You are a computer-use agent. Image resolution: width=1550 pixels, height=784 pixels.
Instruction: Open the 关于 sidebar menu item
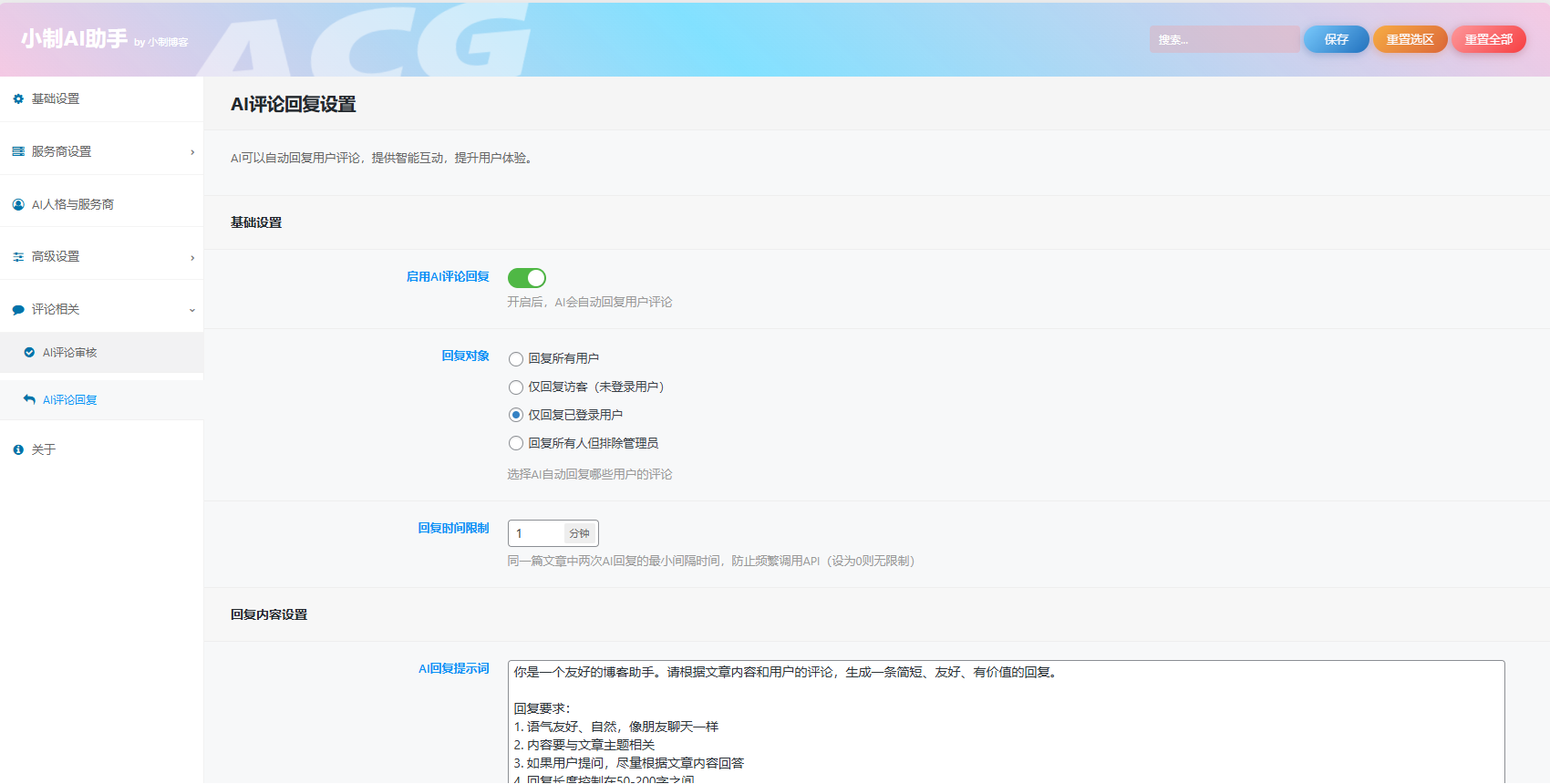(101, 449)
